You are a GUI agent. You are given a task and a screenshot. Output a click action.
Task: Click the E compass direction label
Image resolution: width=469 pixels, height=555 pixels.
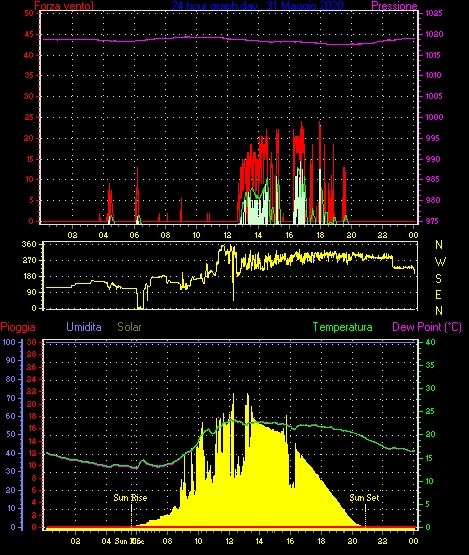(x=438, y=294)
